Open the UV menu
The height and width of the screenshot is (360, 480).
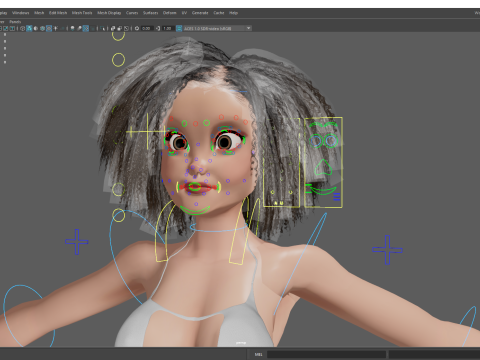tap(184, 13)
